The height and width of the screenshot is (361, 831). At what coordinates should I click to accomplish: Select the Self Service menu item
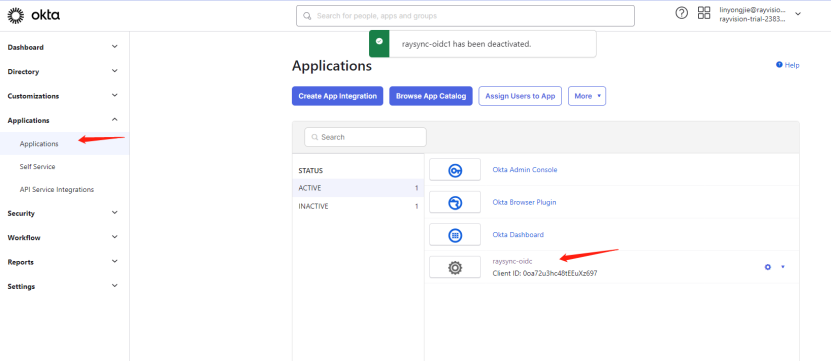click(x=37, y=166)
